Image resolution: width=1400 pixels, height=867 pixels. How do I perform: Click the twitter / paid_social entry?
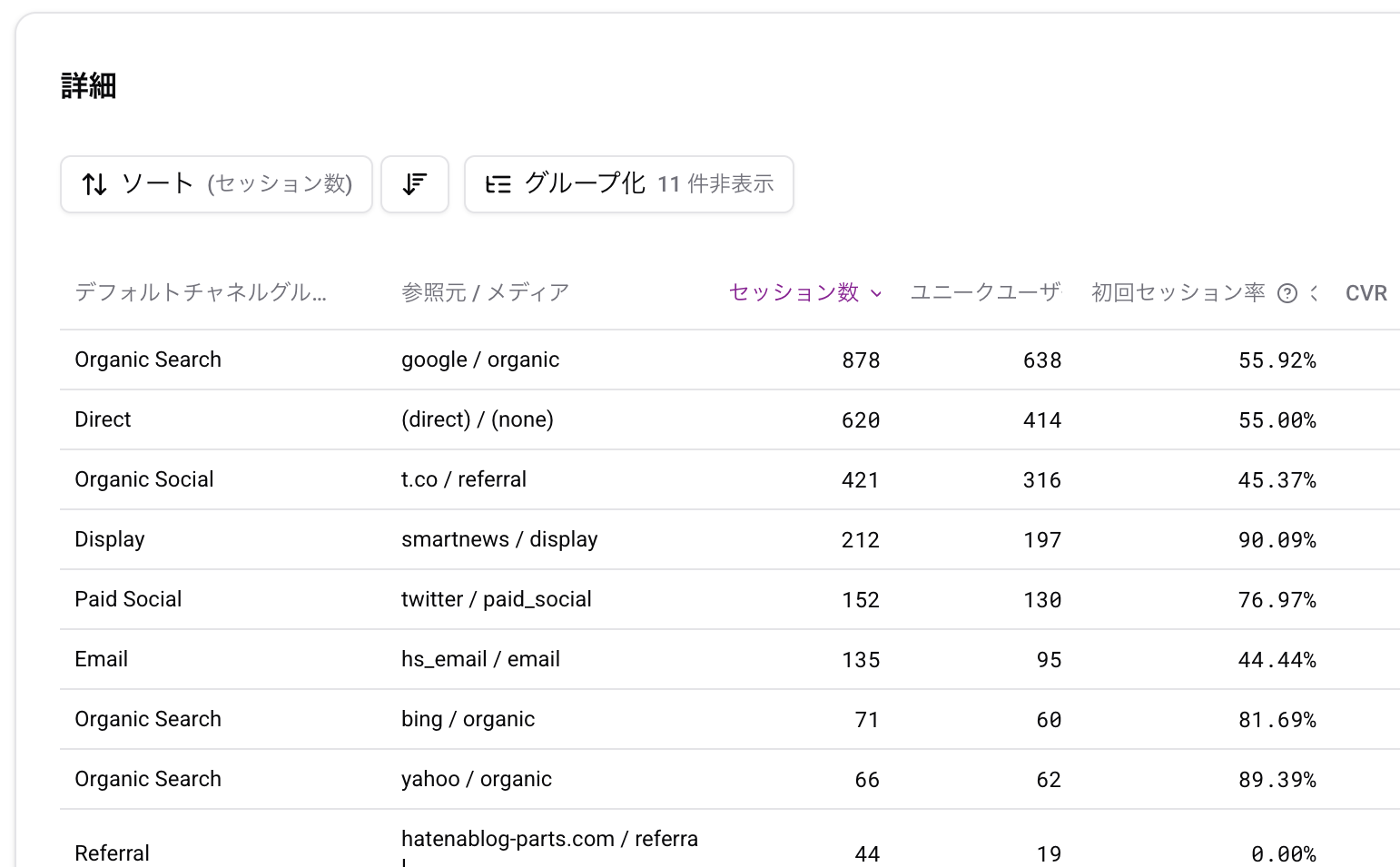point(497,599)
